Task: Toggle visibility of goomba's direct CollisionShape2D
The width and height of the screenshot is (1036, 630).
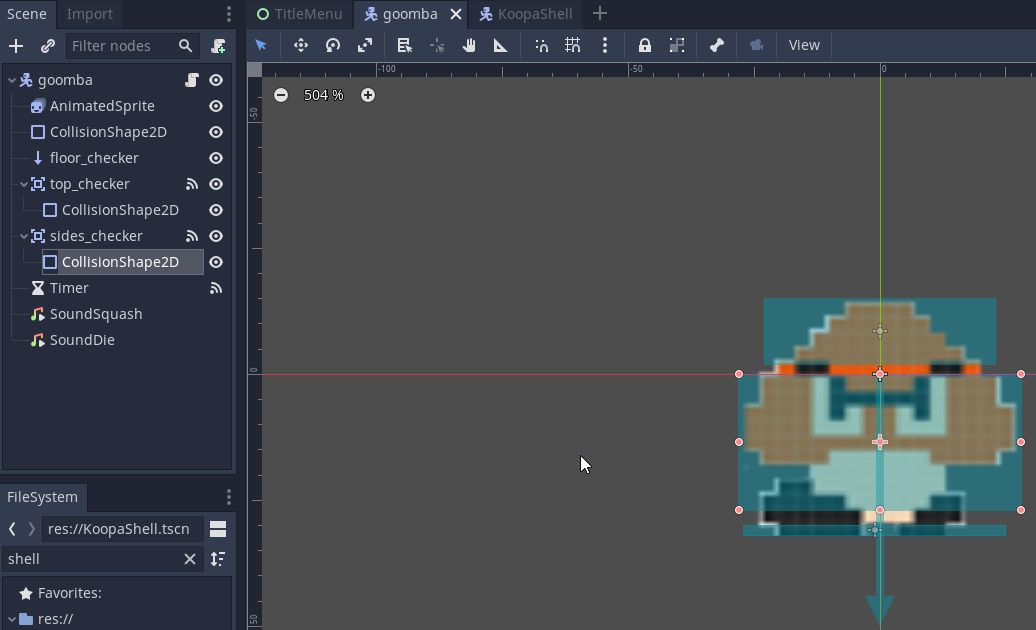Action: 215,132
